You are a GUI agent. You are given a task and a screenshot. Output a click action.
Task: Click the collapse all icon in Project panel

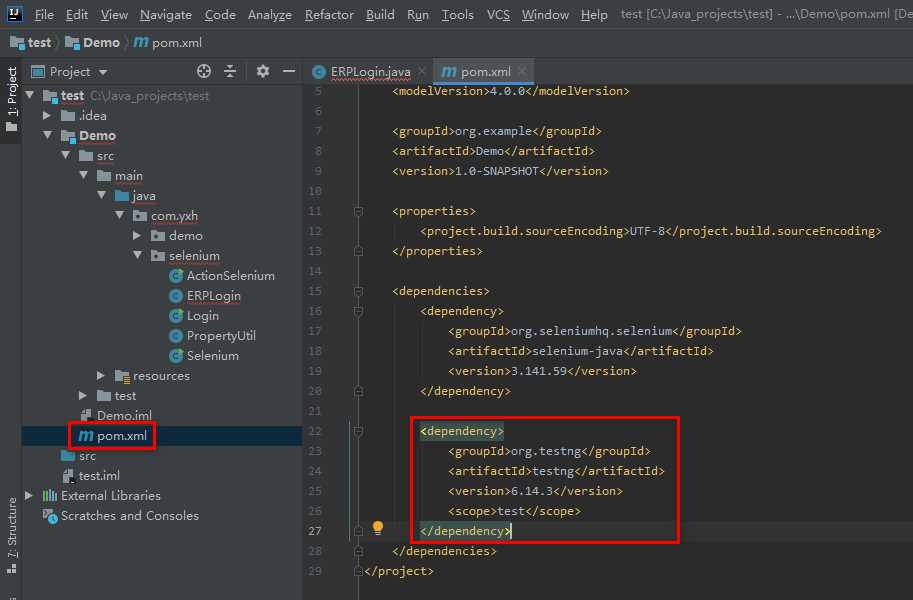(230, 71)
